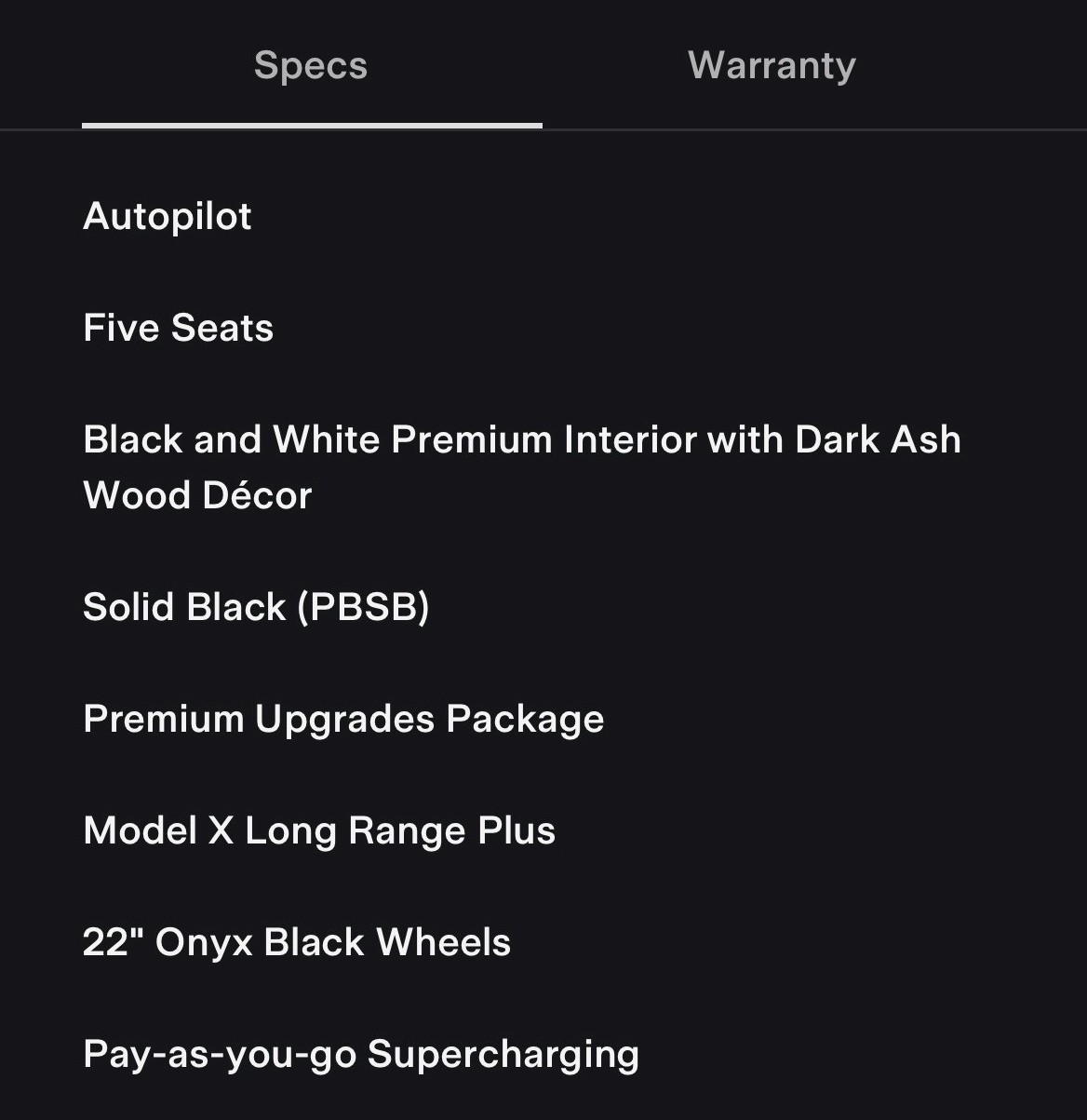Open the Premium Upgrades Package item
This screenshot has height=1120, width=1087.
point(343,719)
